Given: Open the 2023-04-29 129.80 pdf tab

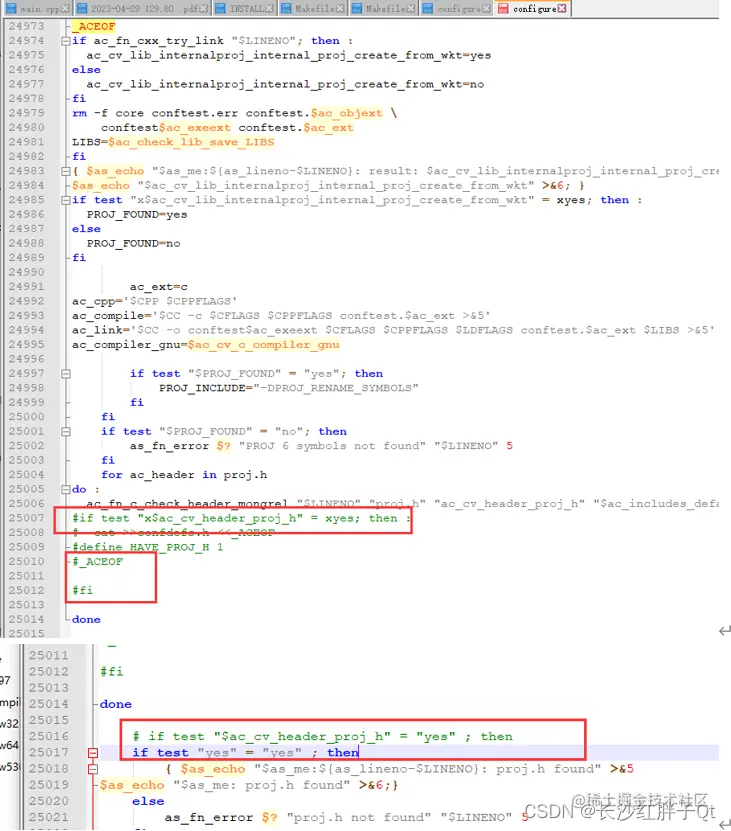Looking at the screenshot, I should coord(142,8).
